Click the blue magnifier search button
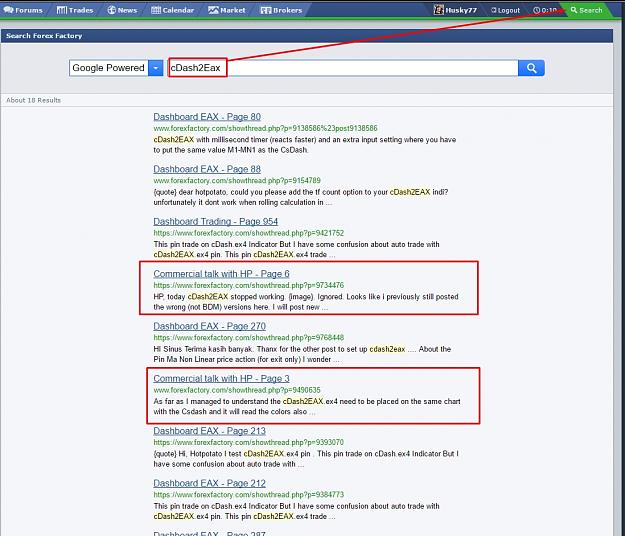625x536 pixels. (x=531, y=68)
